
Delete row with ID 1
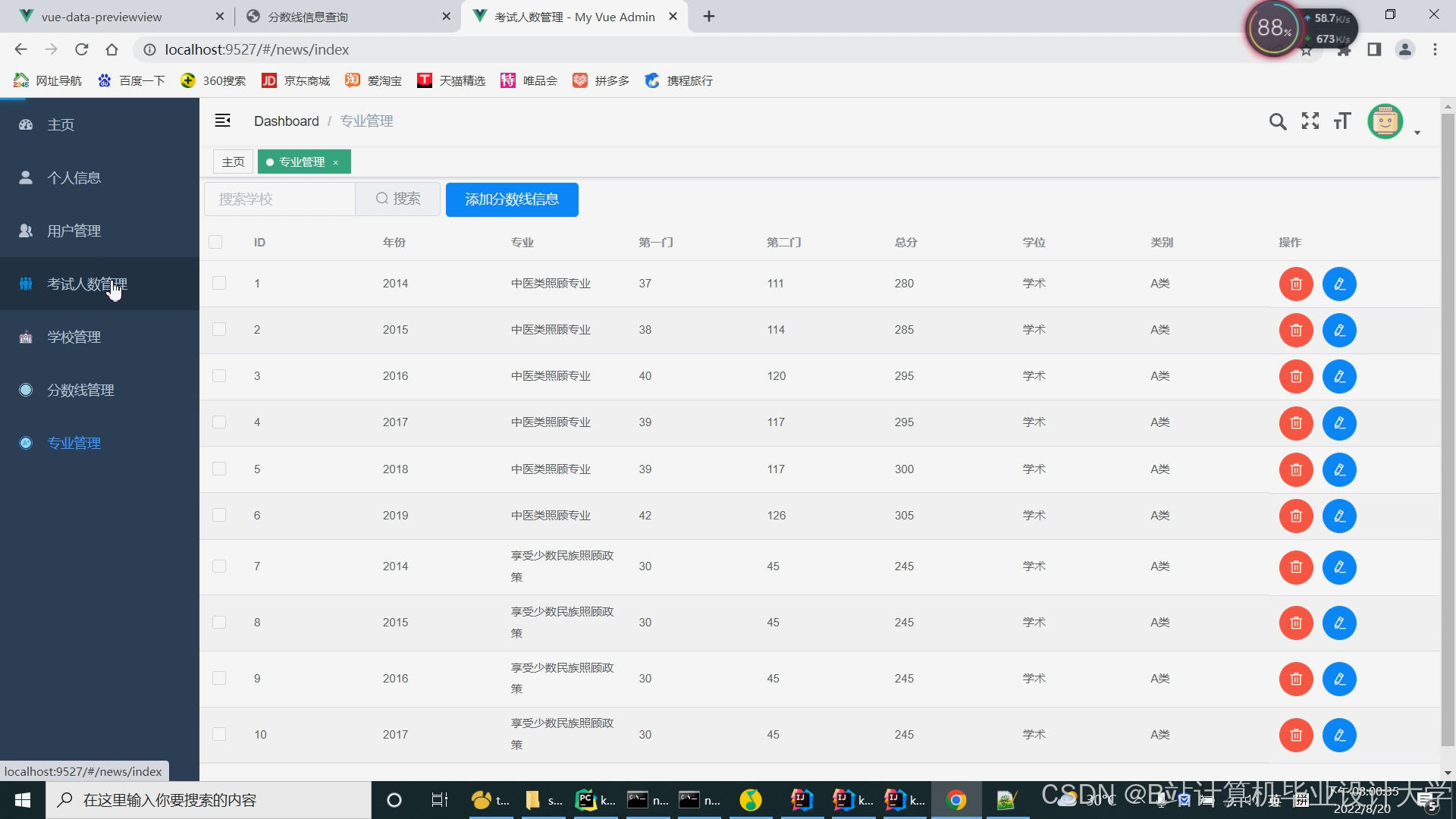pyautogui.click(x=1296, y=284)
